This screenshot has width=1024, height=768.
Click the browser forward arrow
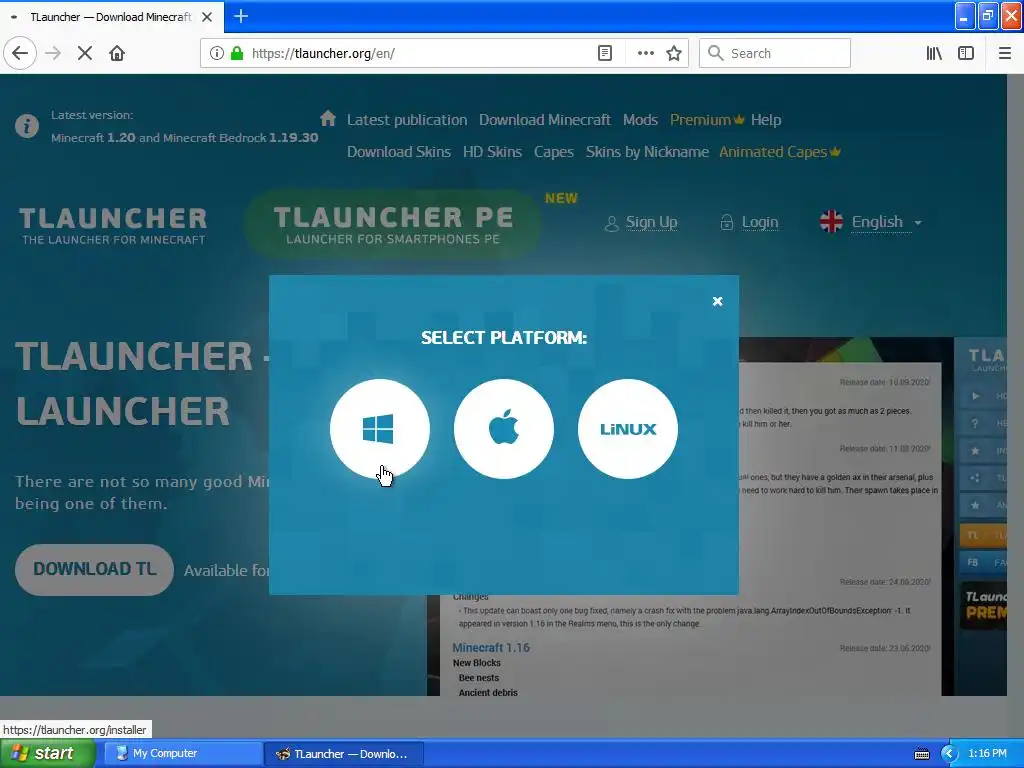click(x=53, y=53)
